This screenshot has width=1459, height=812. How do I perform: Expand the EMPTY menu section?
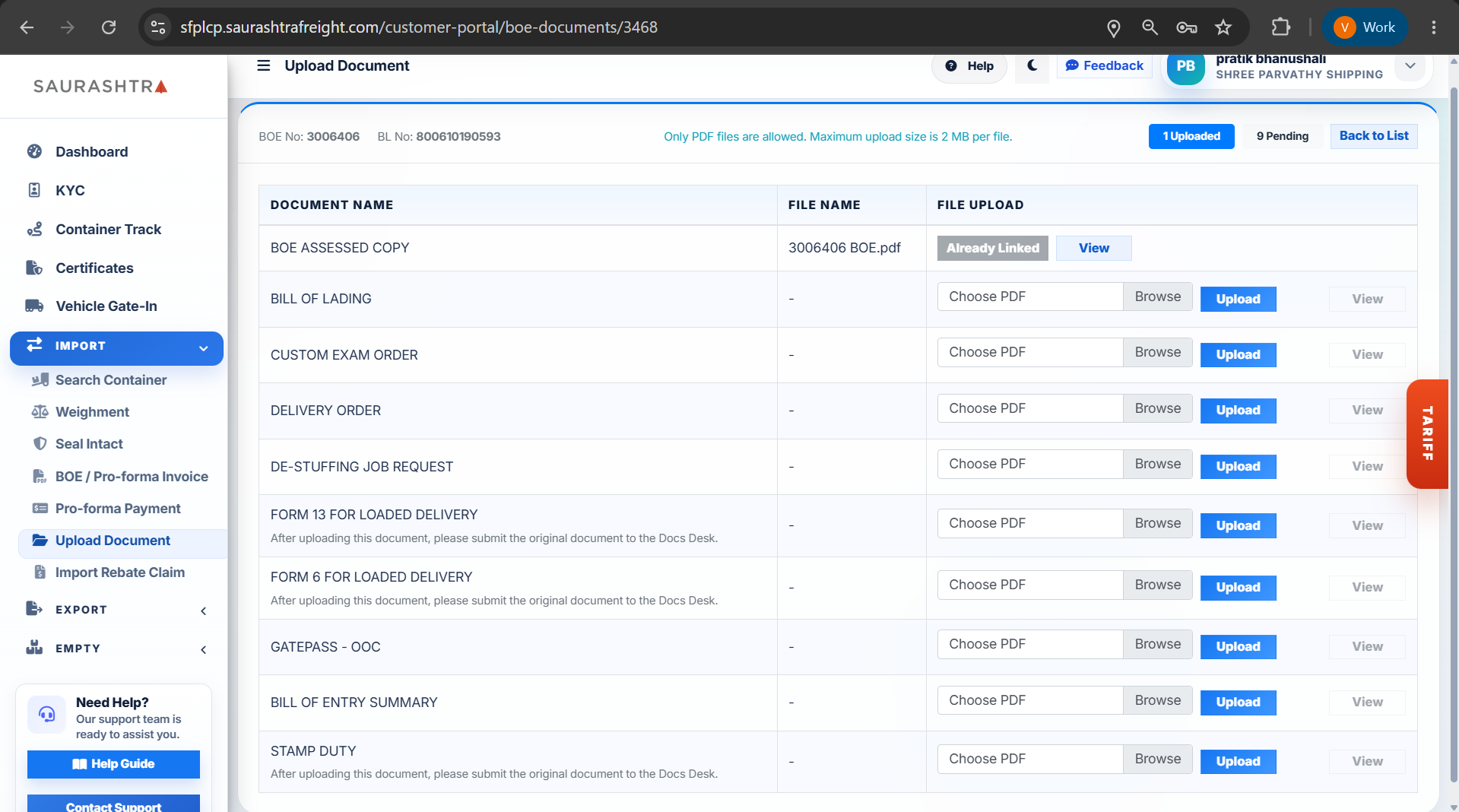point(116,649)
